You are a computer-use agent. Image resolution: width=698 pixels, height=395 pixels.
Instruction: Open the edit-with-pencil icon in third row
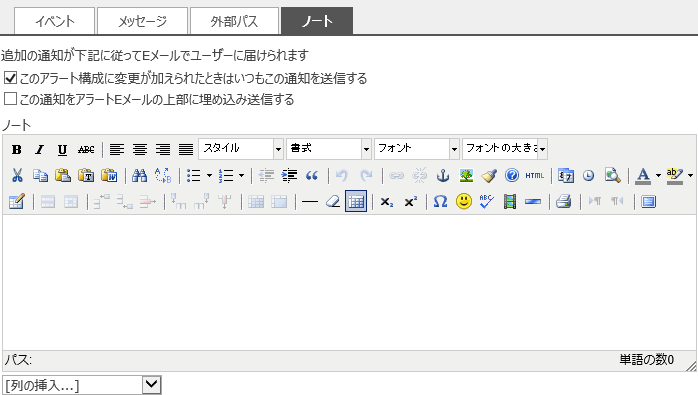coord(16,202)
